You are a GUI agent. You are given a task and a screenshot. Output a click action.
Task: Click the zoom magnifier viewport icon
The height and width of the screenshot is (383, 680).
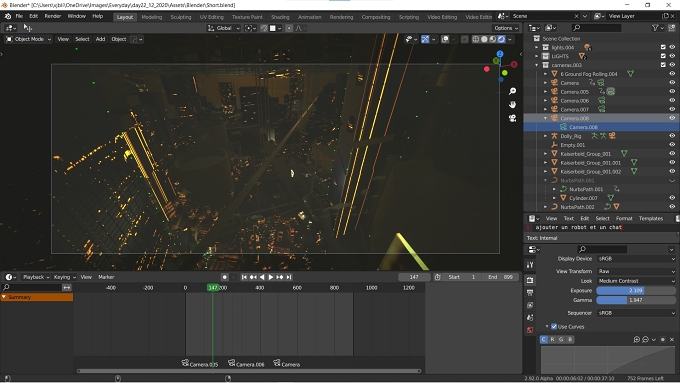pyautogui.click(x=512, y=91)
